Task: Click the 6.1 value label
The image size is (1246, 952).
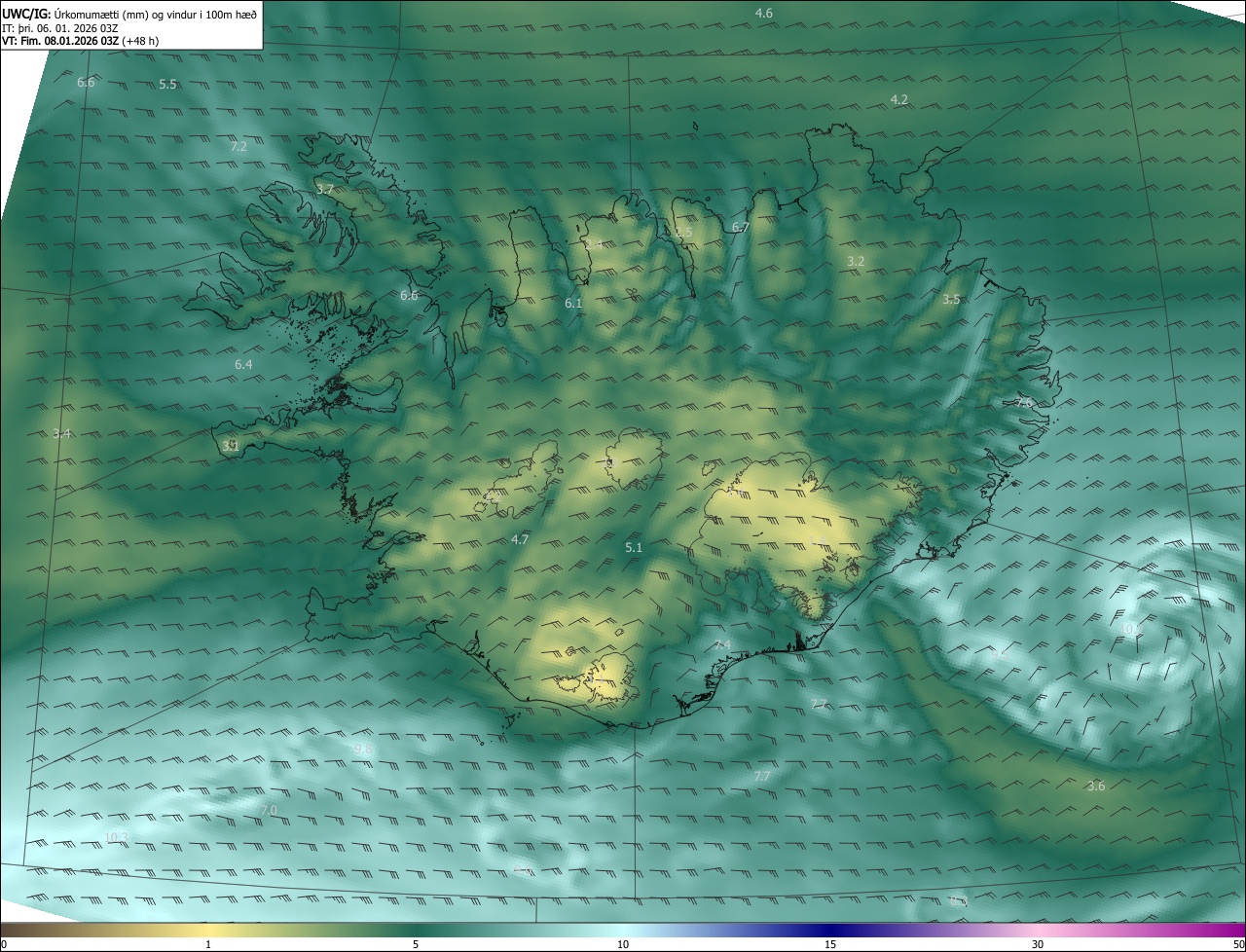Action: 573,304
